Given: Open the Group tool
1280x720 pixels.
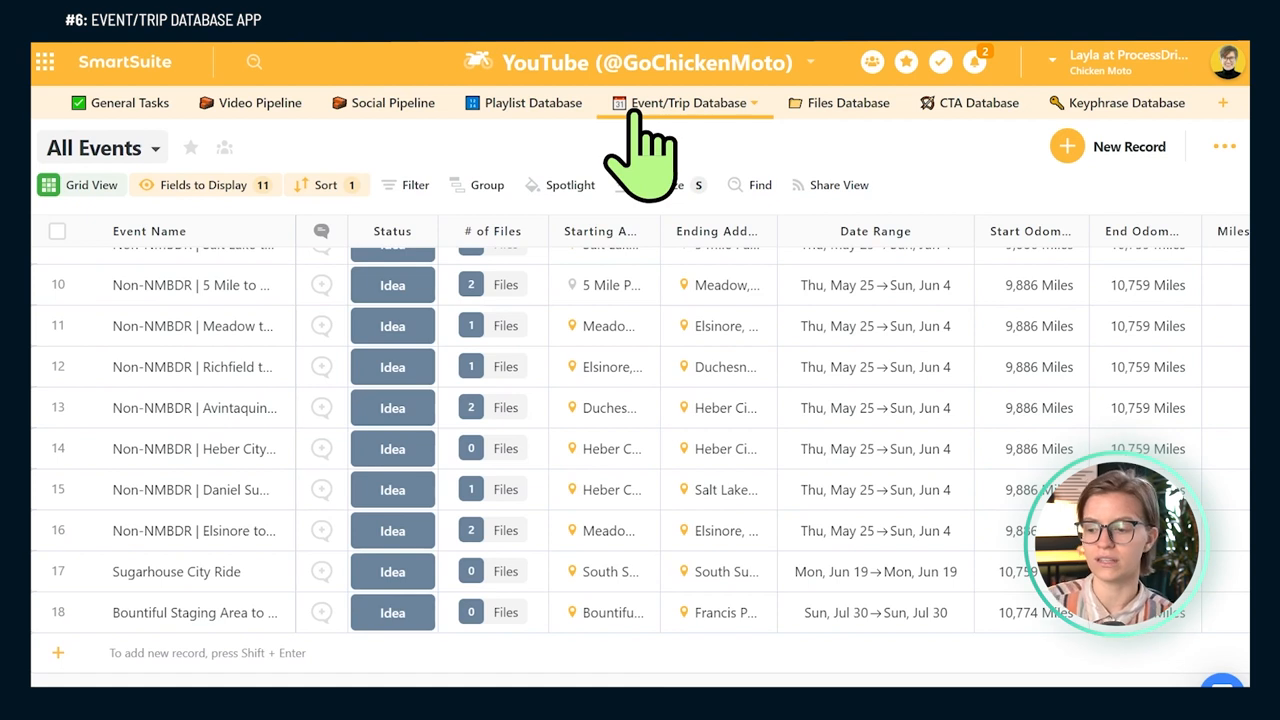Looking at the screenshot, I should point(477,185).
